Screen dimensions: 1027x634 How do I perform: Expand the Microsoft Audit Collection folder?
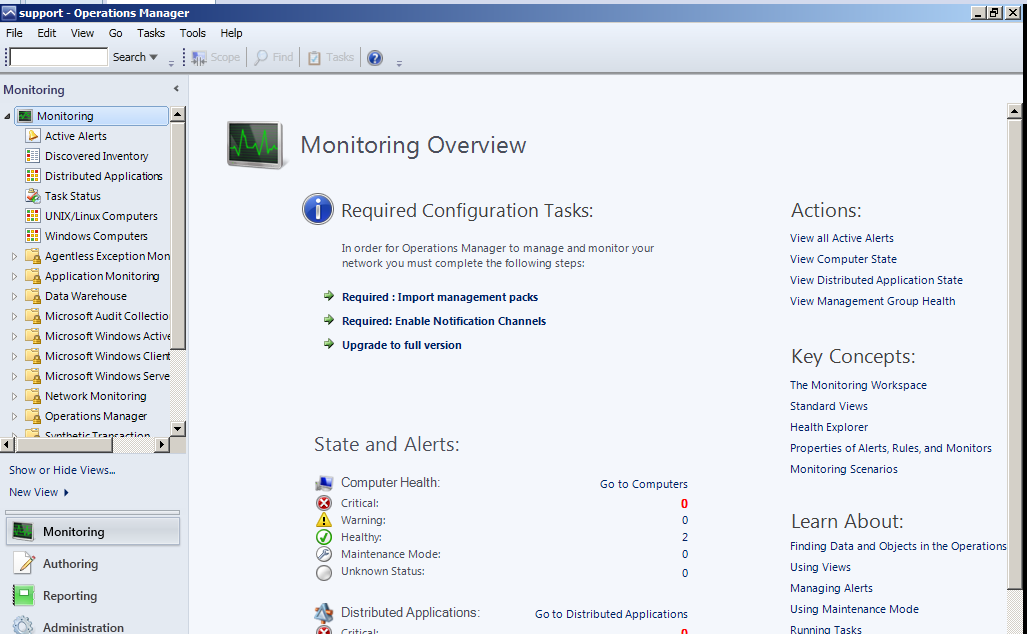pyautogui.click(x=14, y=316)
